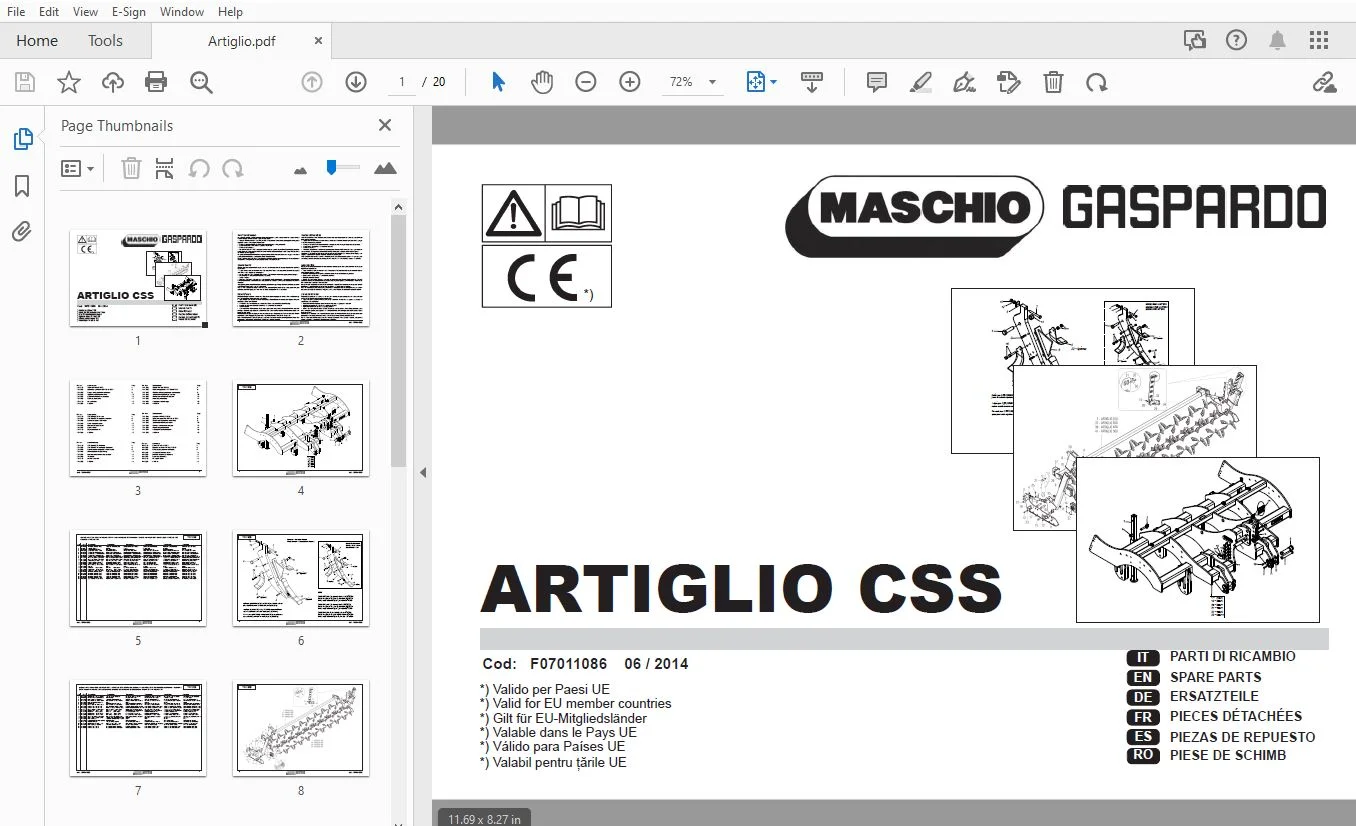Screen dimensions: 1356x826
Task: Open the E-Sign menu
Action: (128, 12)
